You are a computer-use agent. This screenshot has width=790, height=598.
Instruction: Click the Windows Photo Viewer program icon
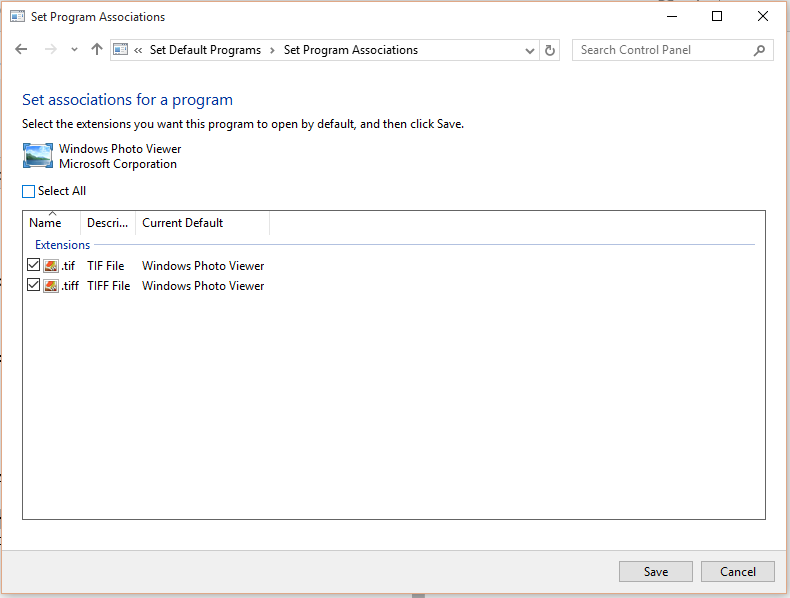pos(38,156)
